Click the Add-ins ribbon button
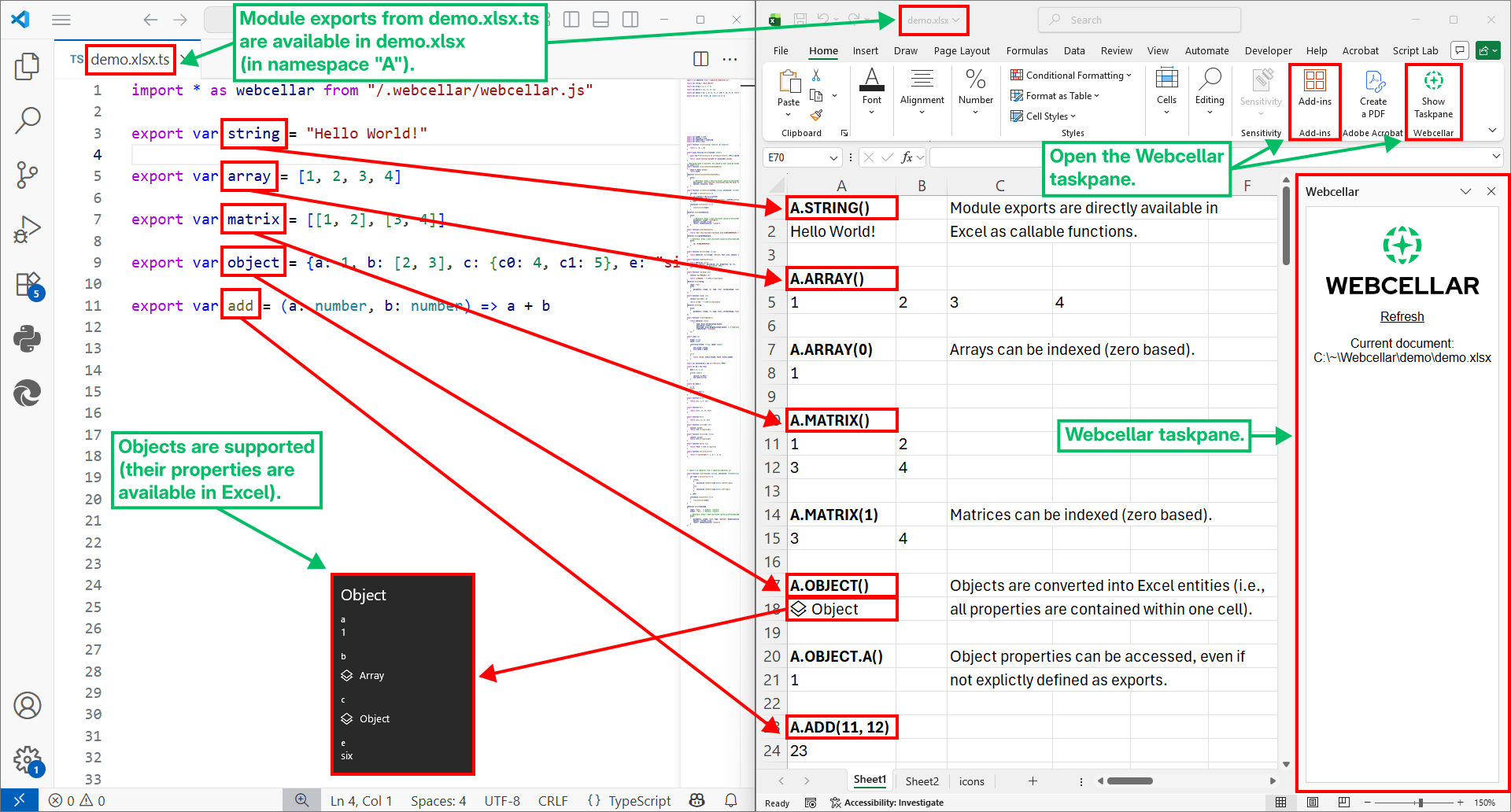This screenshot has width=1511, height=812. 1315,88
